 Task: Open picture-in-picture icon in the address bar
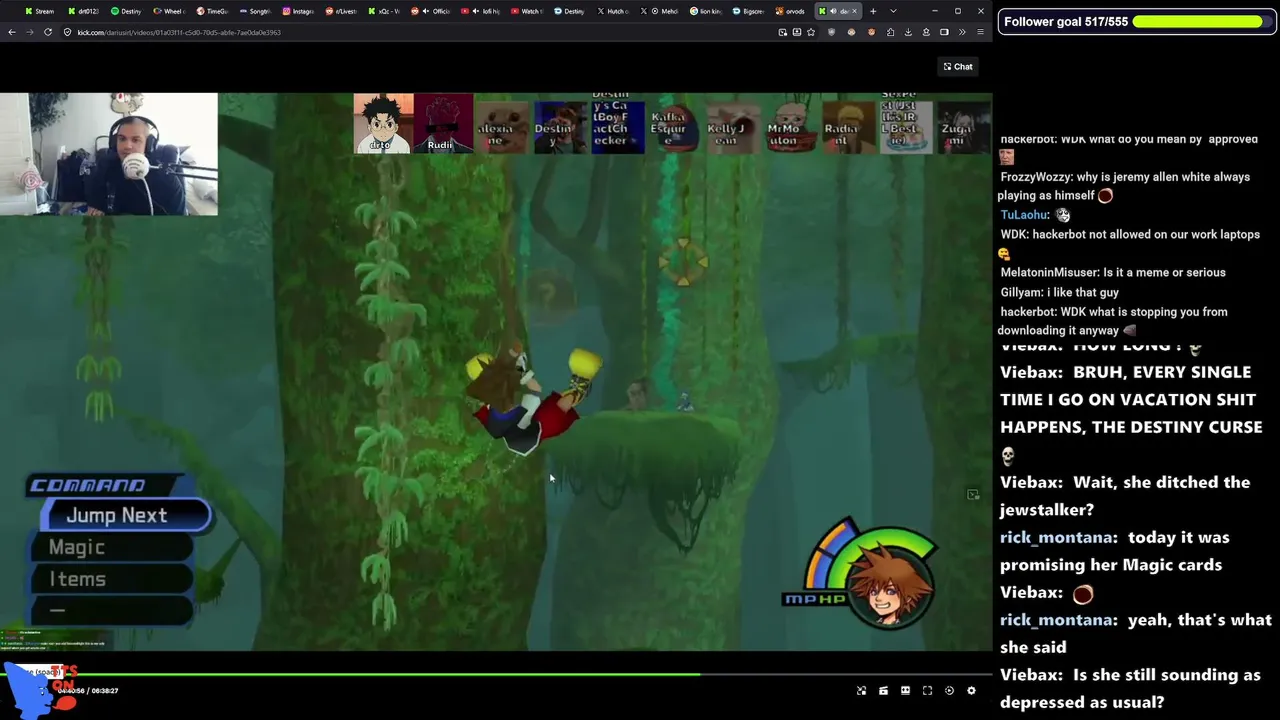click(x=782, y=32)
